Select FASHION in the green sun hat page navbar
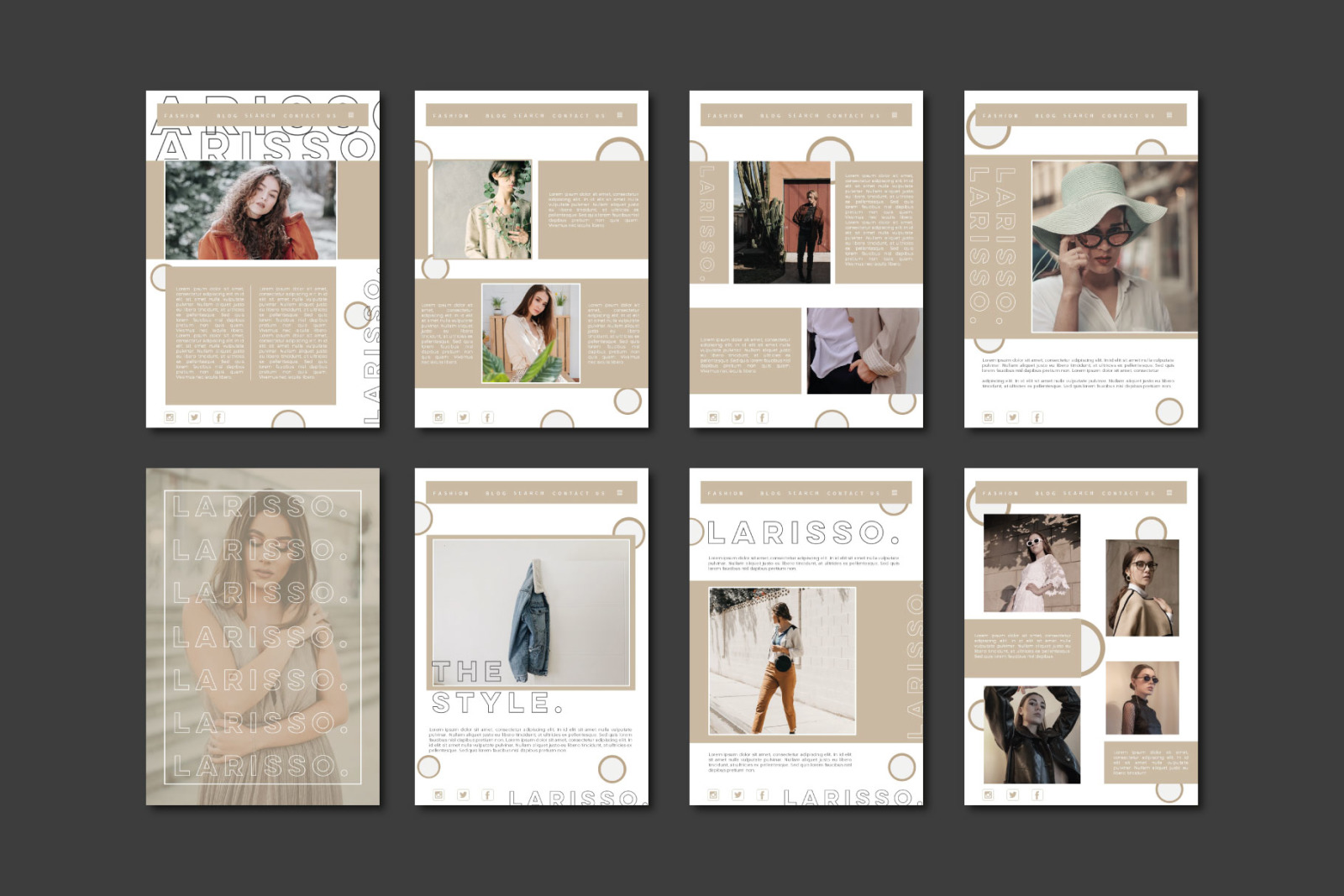1344x896 pixels. pos(1000,116)
